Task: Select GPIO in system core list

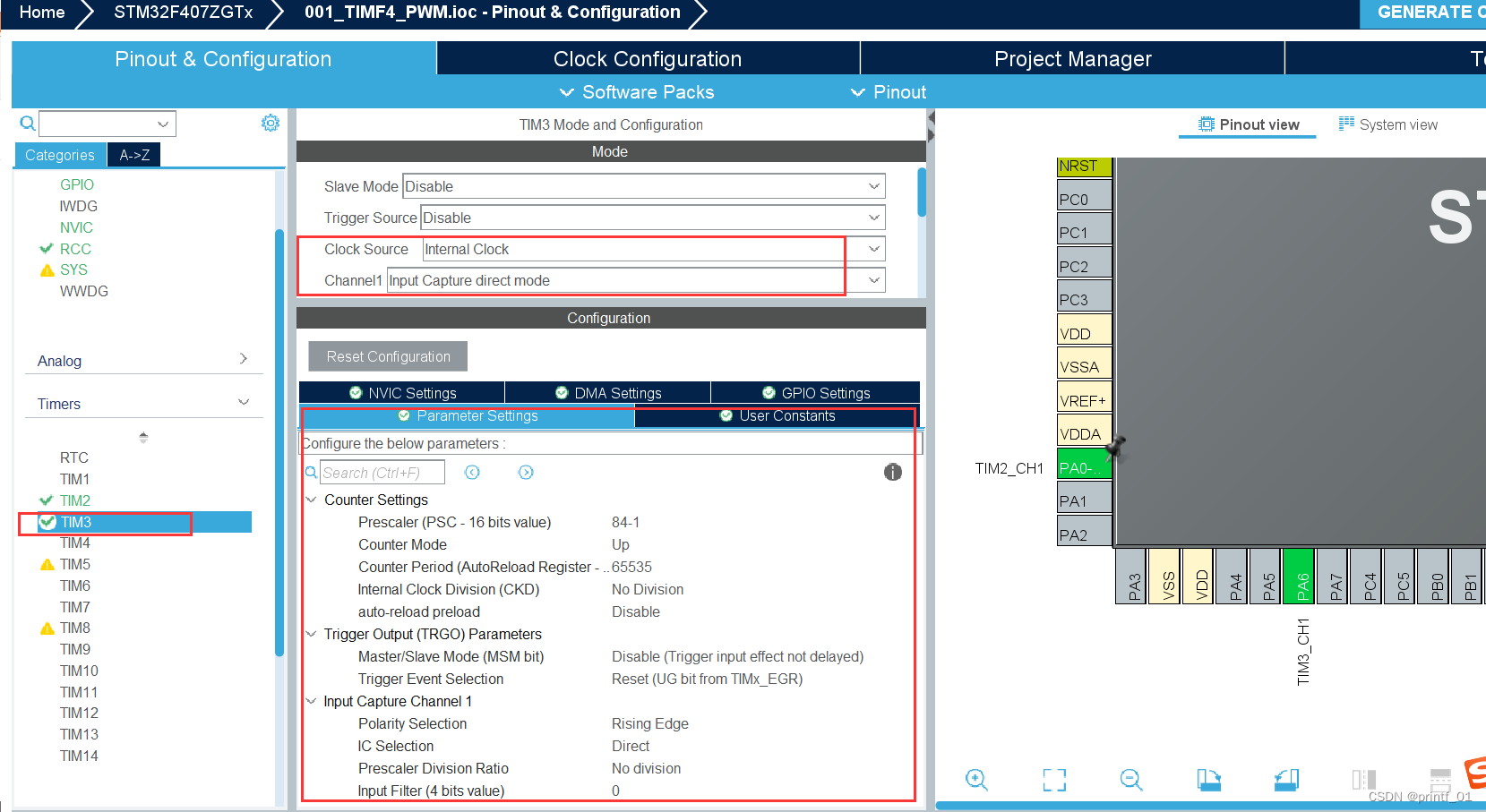Action: (77, 184)
